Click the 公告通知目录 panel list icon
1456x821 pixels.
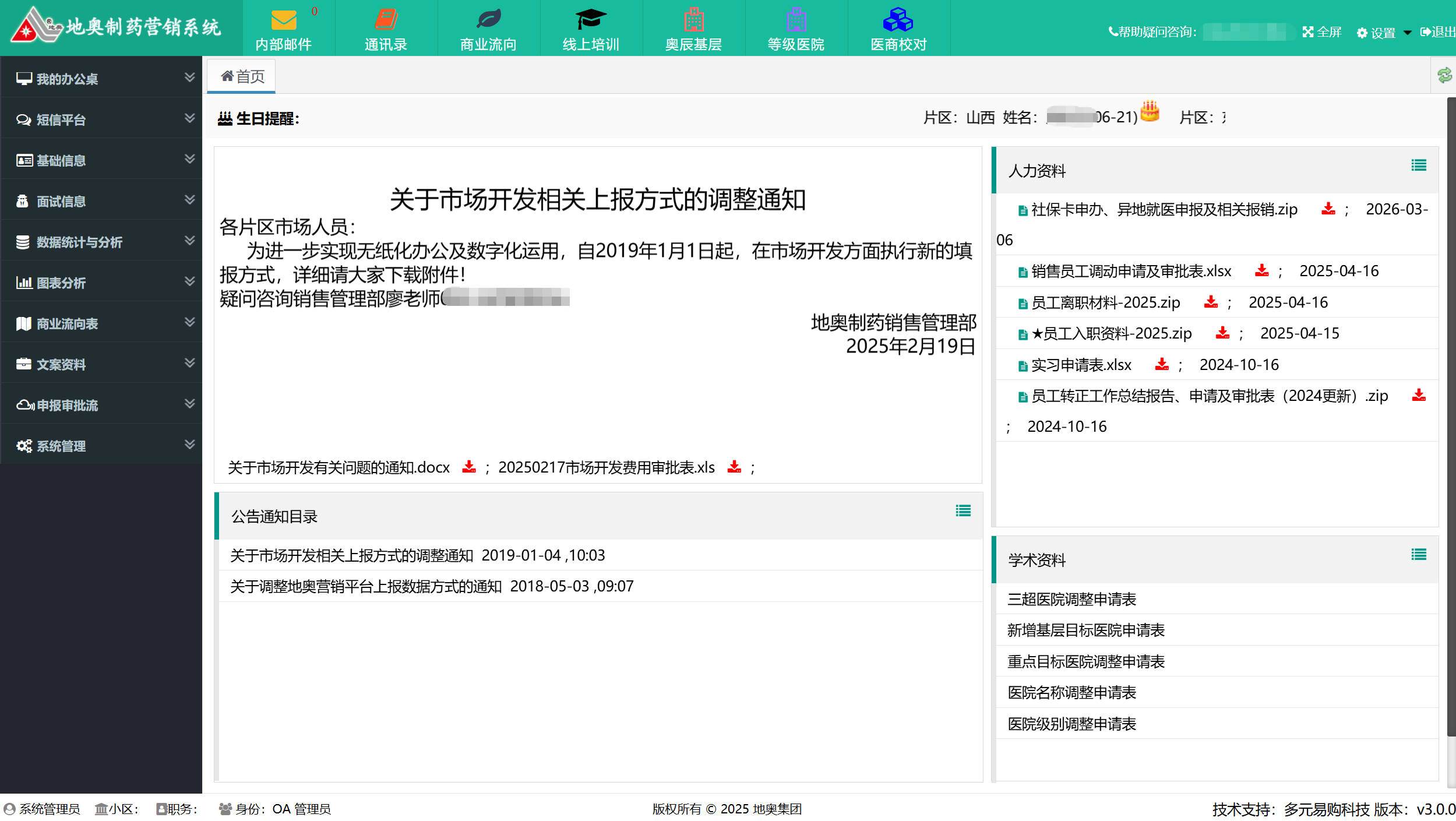pos(963,511)
